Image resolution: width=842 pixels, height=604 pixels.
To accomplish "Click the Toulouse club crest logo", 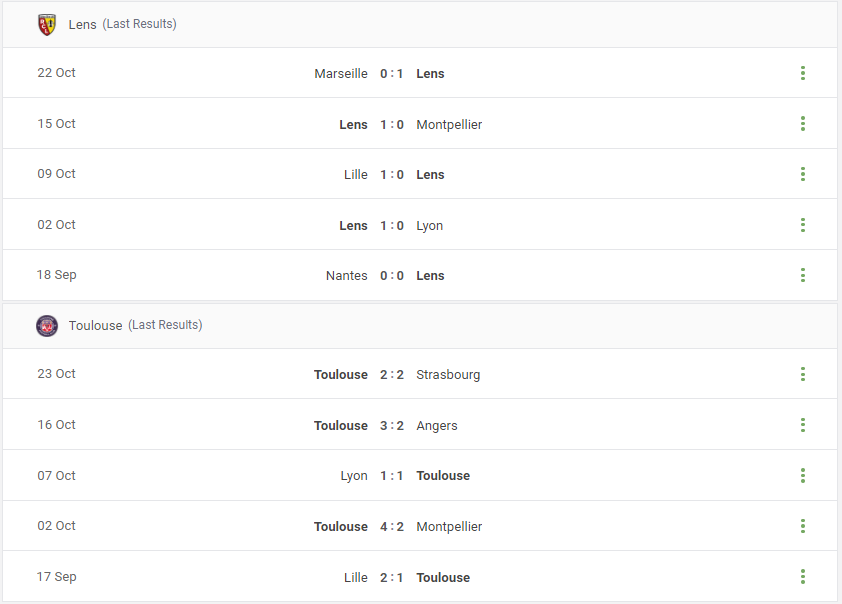I will point(47,326).
